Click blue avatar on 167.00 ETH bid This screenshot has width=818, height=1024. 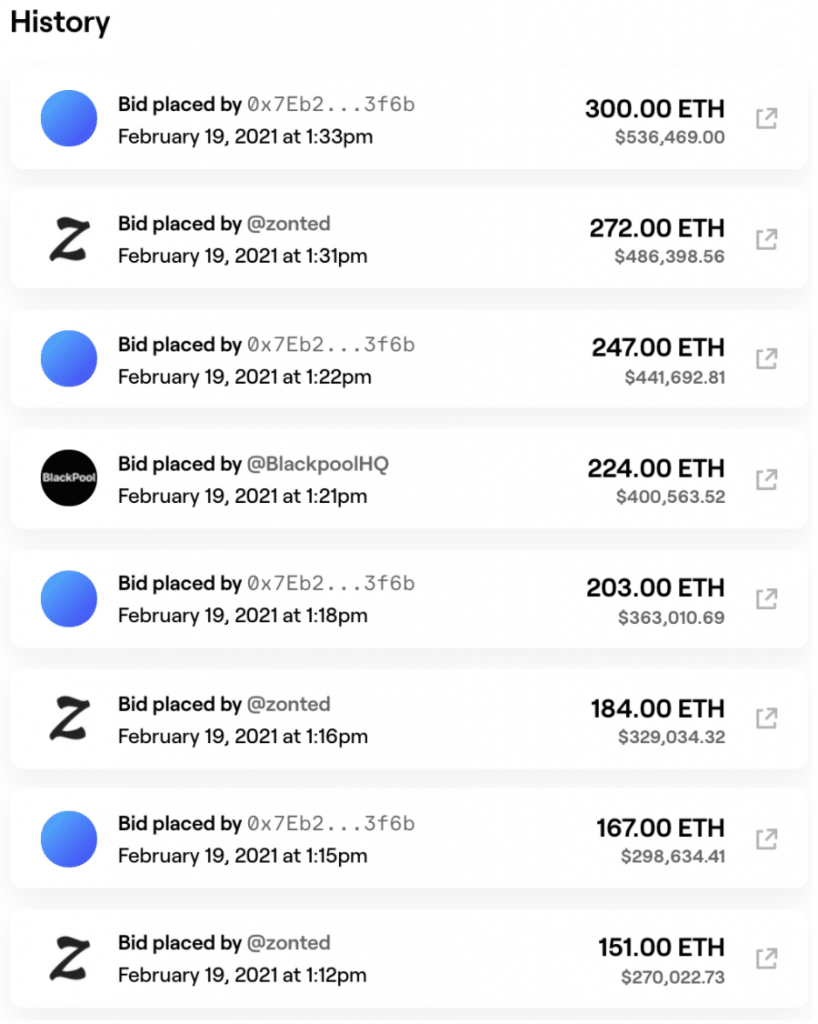point(69,839)
